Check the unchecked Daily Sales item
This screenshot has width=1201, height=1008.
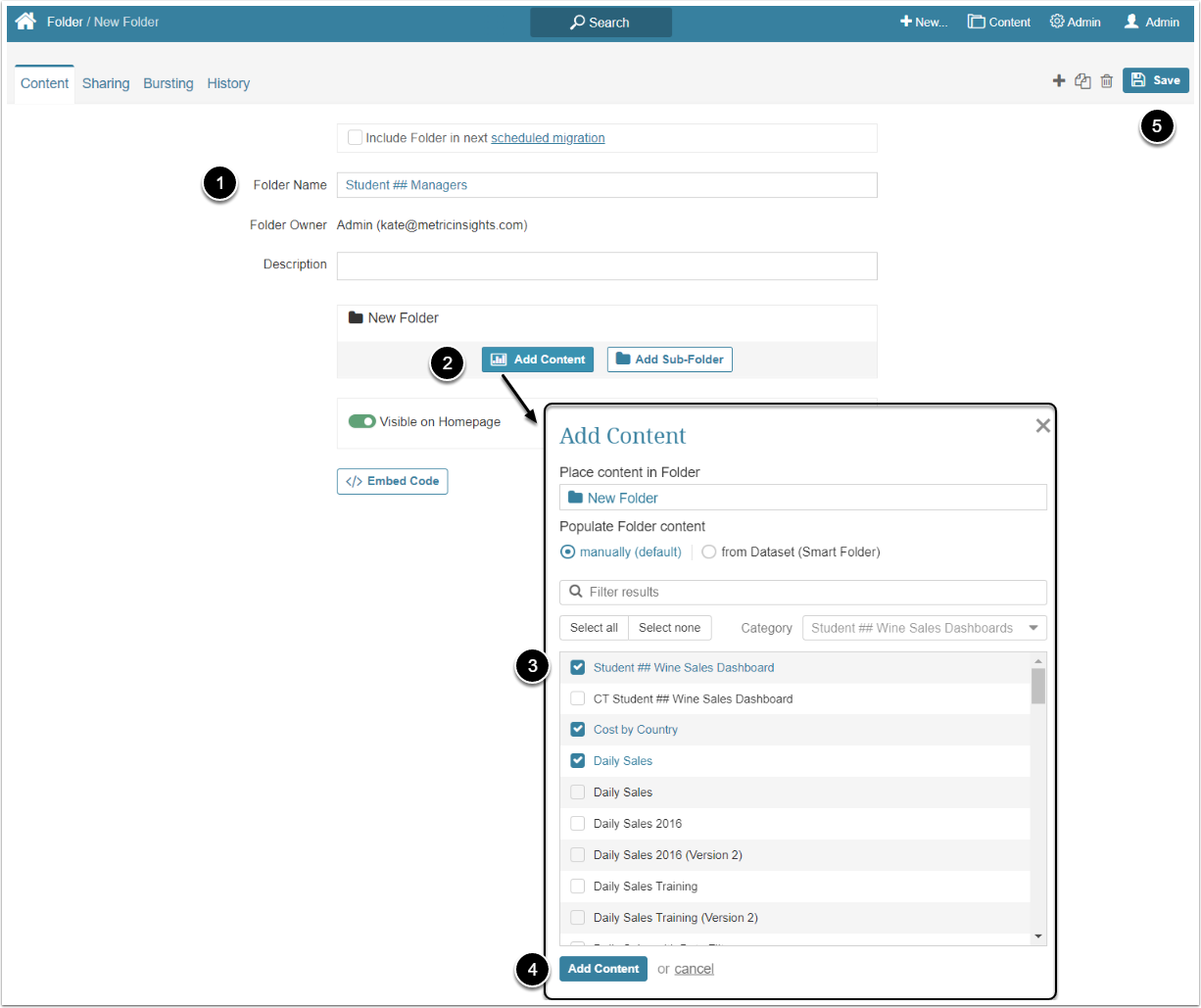(577, 792)
